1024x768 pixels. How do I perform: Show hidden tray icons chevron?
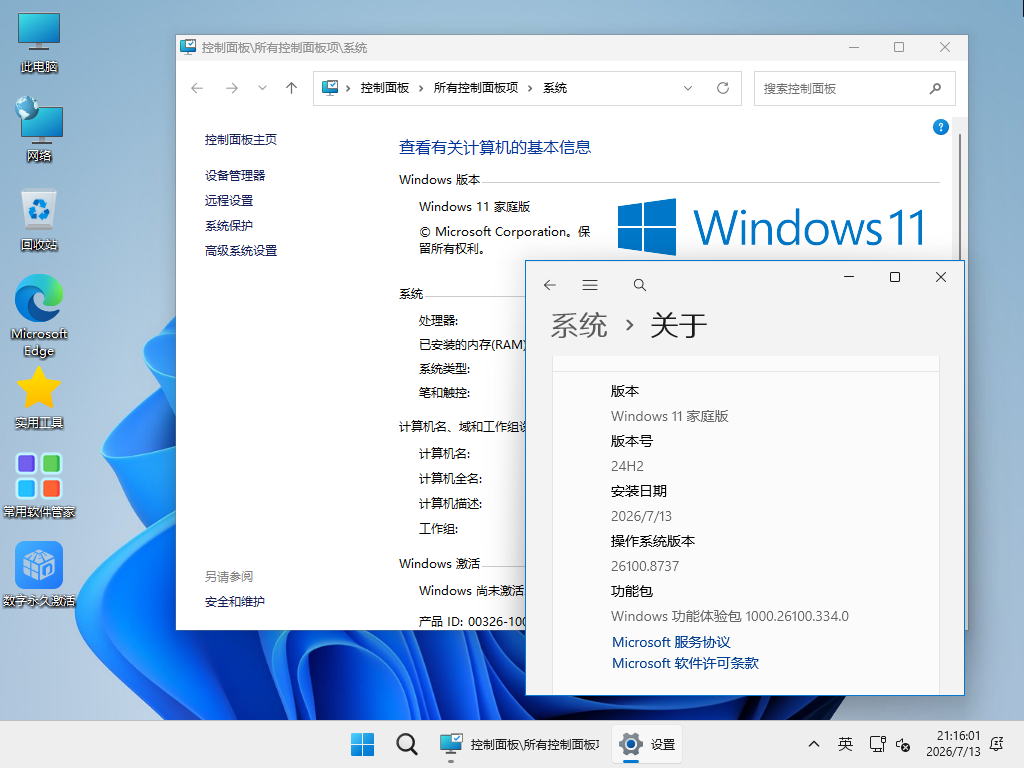(x=814, y=744)
